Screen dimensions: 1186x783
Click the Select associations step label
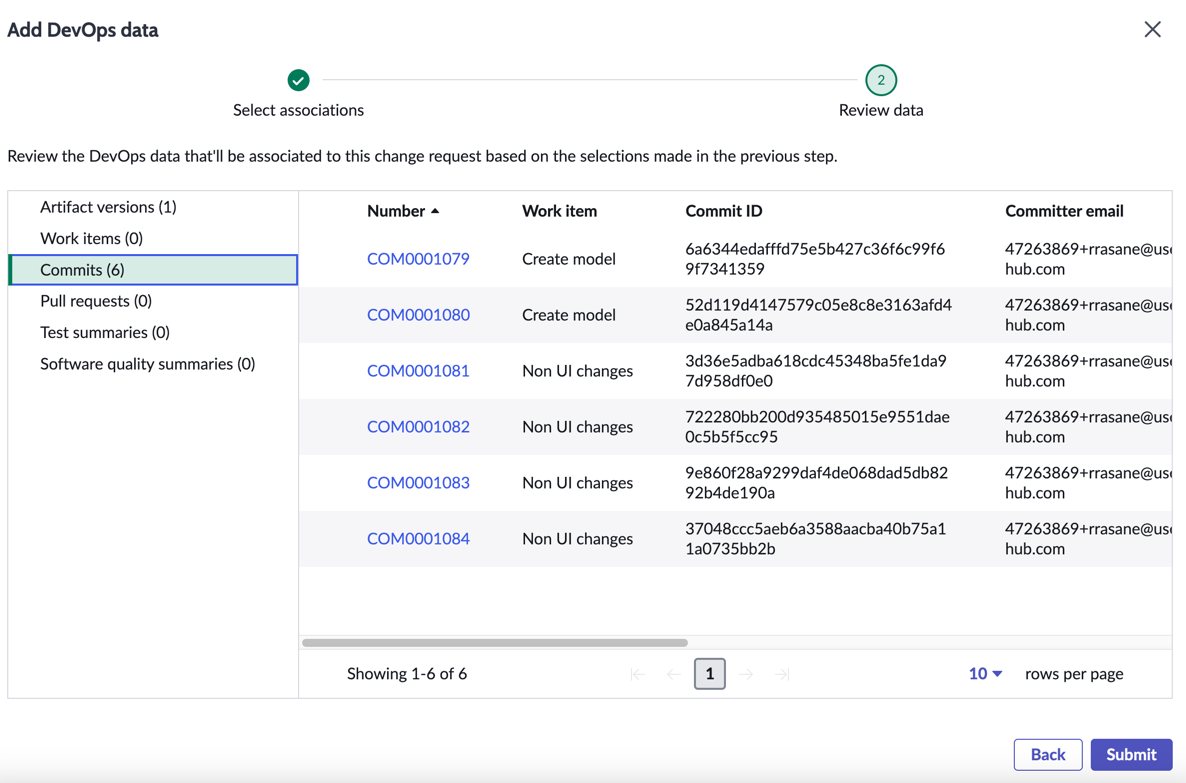pyautogui.click(x=298, y=110)
